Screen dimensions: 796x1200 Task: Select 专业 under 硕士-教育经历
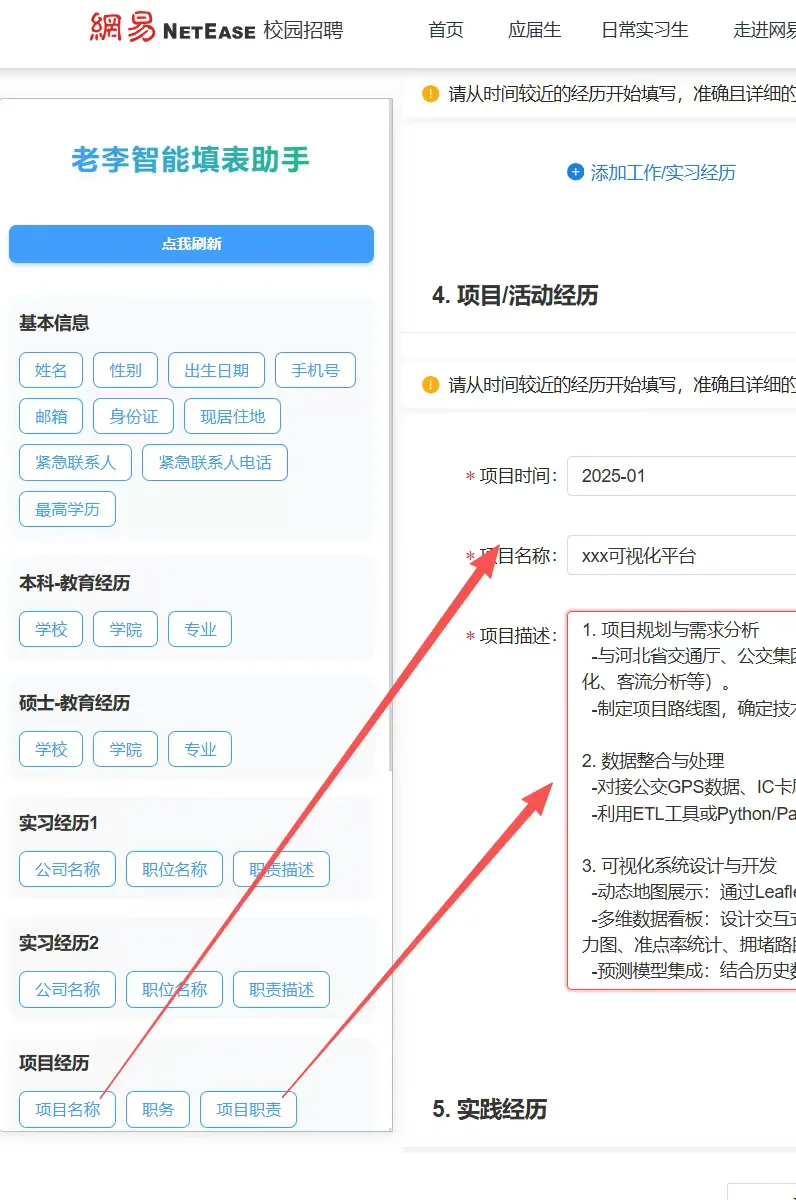pos(200,749)
